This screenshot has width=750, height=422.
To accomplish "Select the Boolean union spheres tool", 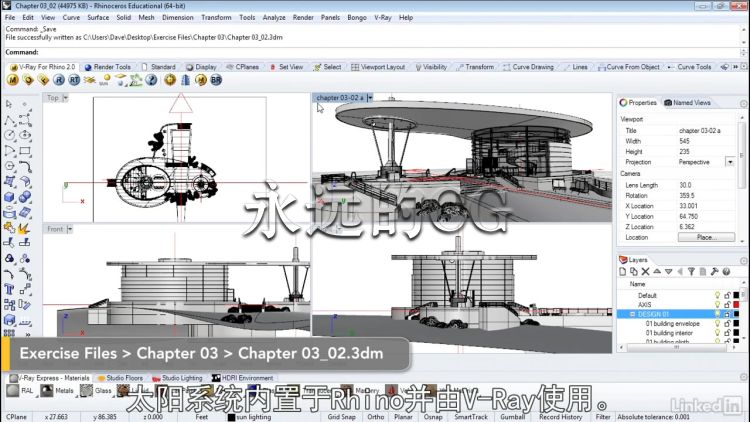I will [25, 197].
